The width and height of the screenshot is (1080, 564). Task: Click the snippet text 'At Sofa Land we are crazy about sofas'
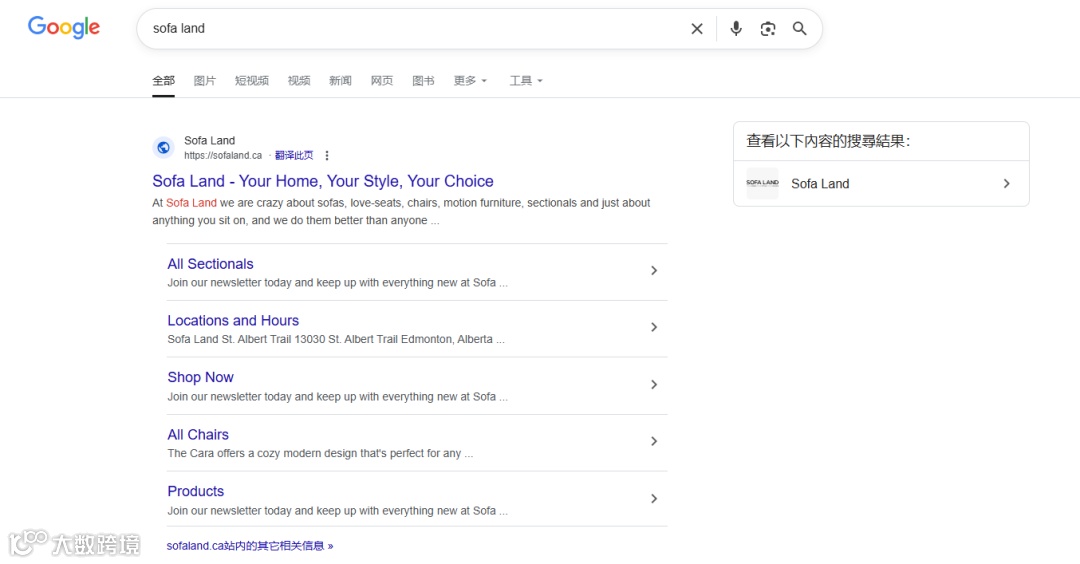247,203
